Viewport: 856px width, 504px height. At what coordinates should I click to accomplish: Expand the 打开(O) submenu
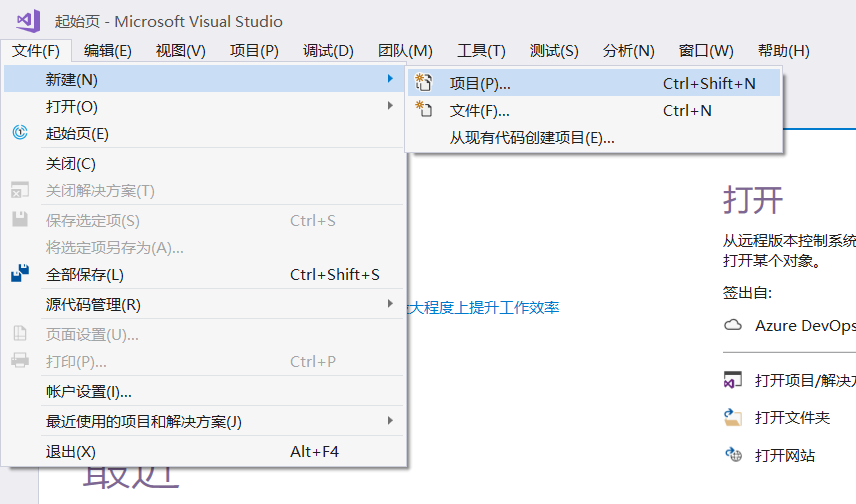click(x=390, y=106)
